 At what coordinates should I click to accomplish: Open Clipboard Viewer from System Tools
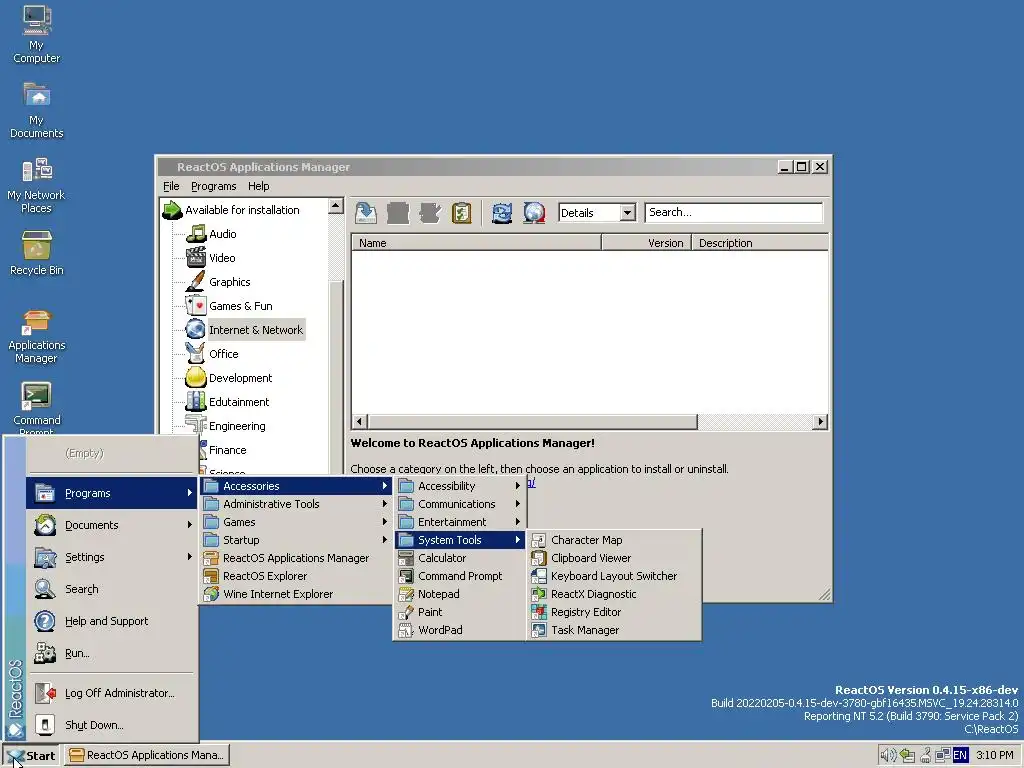(614, 558)
